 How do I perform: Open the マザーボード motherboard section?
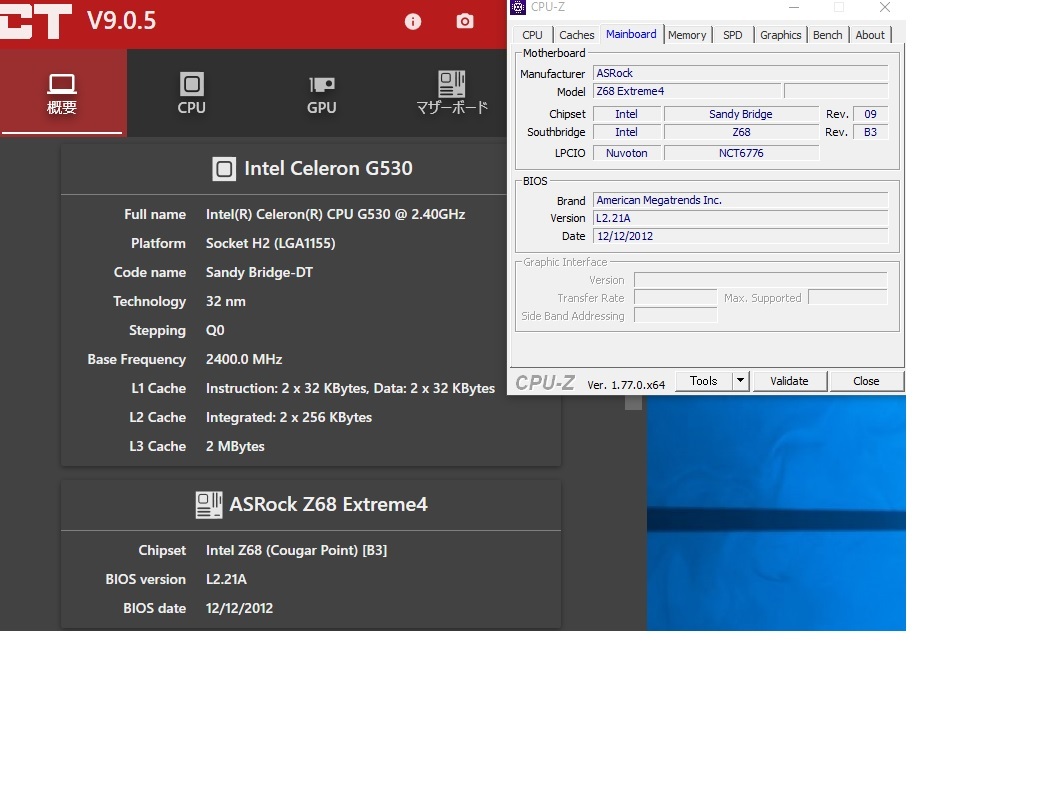pos(452,93)
